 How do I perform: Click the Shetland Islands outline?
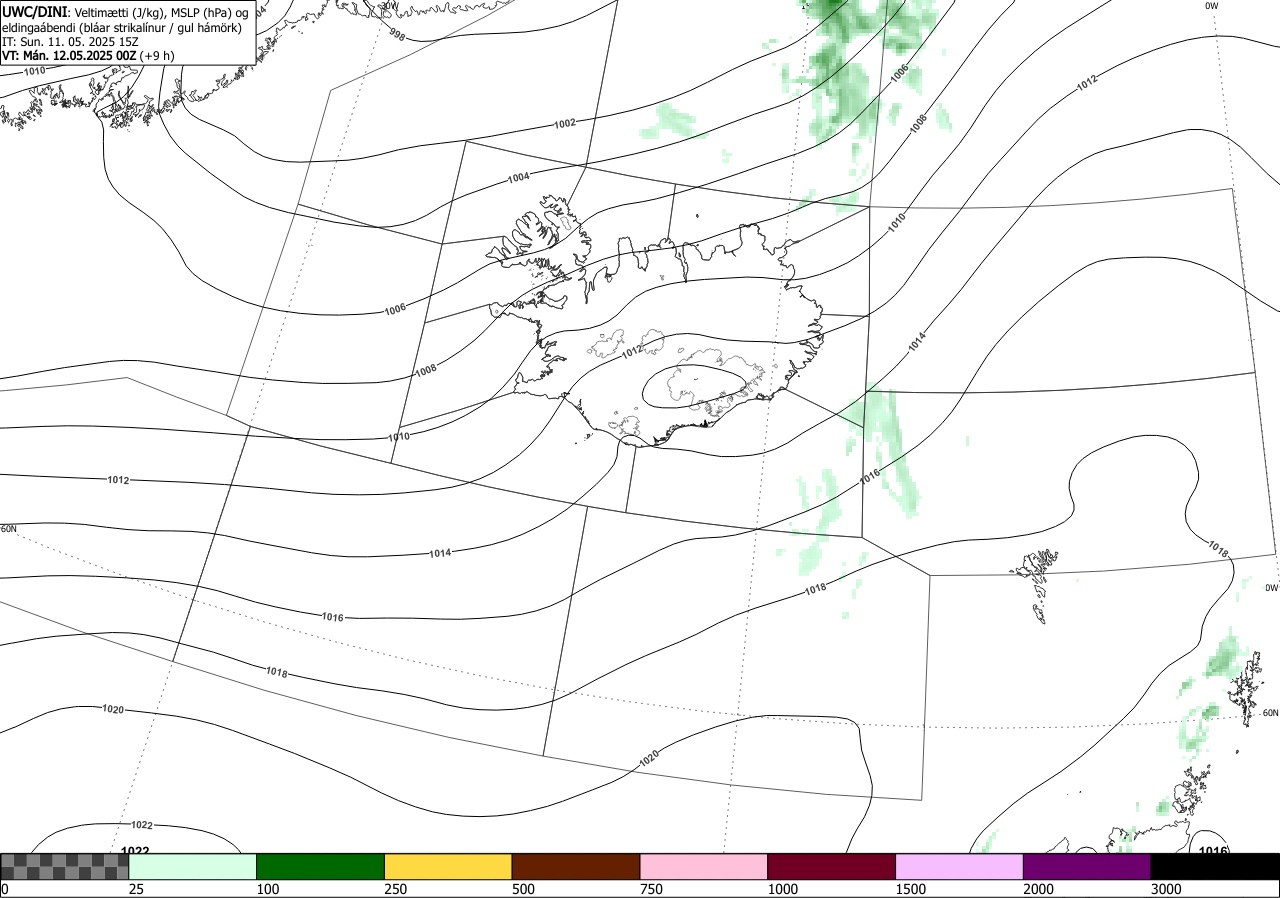(x=1247, y=690)
